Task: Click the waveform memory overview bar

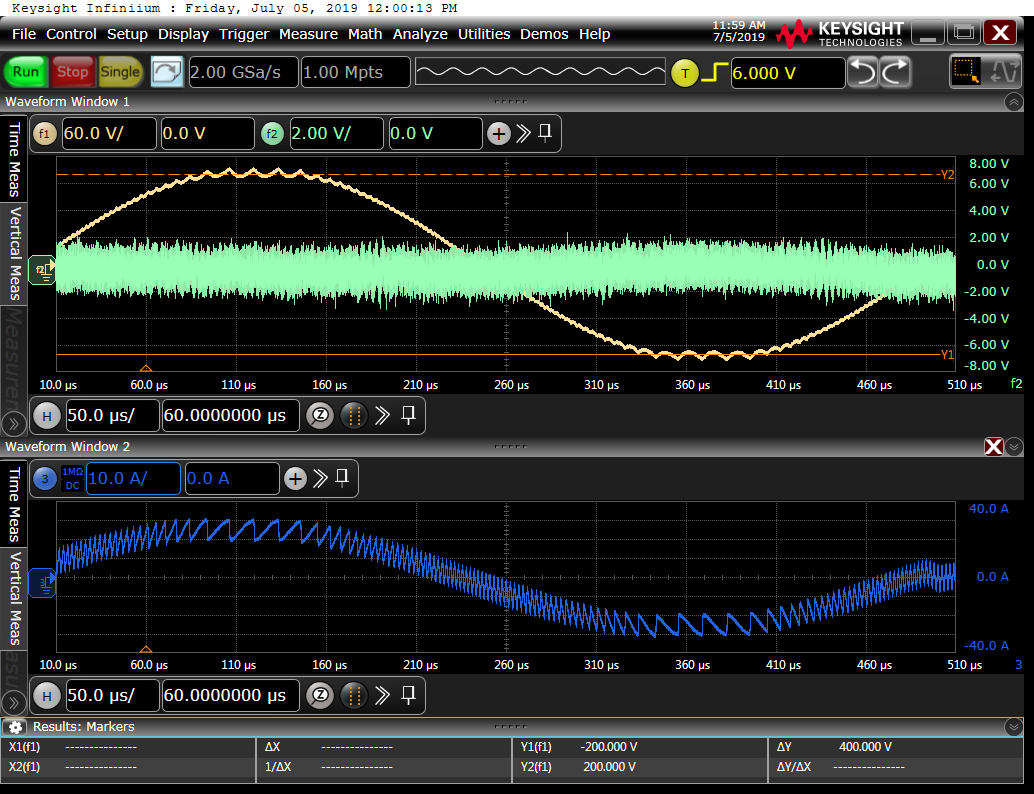Action: [x=540, y=72]
